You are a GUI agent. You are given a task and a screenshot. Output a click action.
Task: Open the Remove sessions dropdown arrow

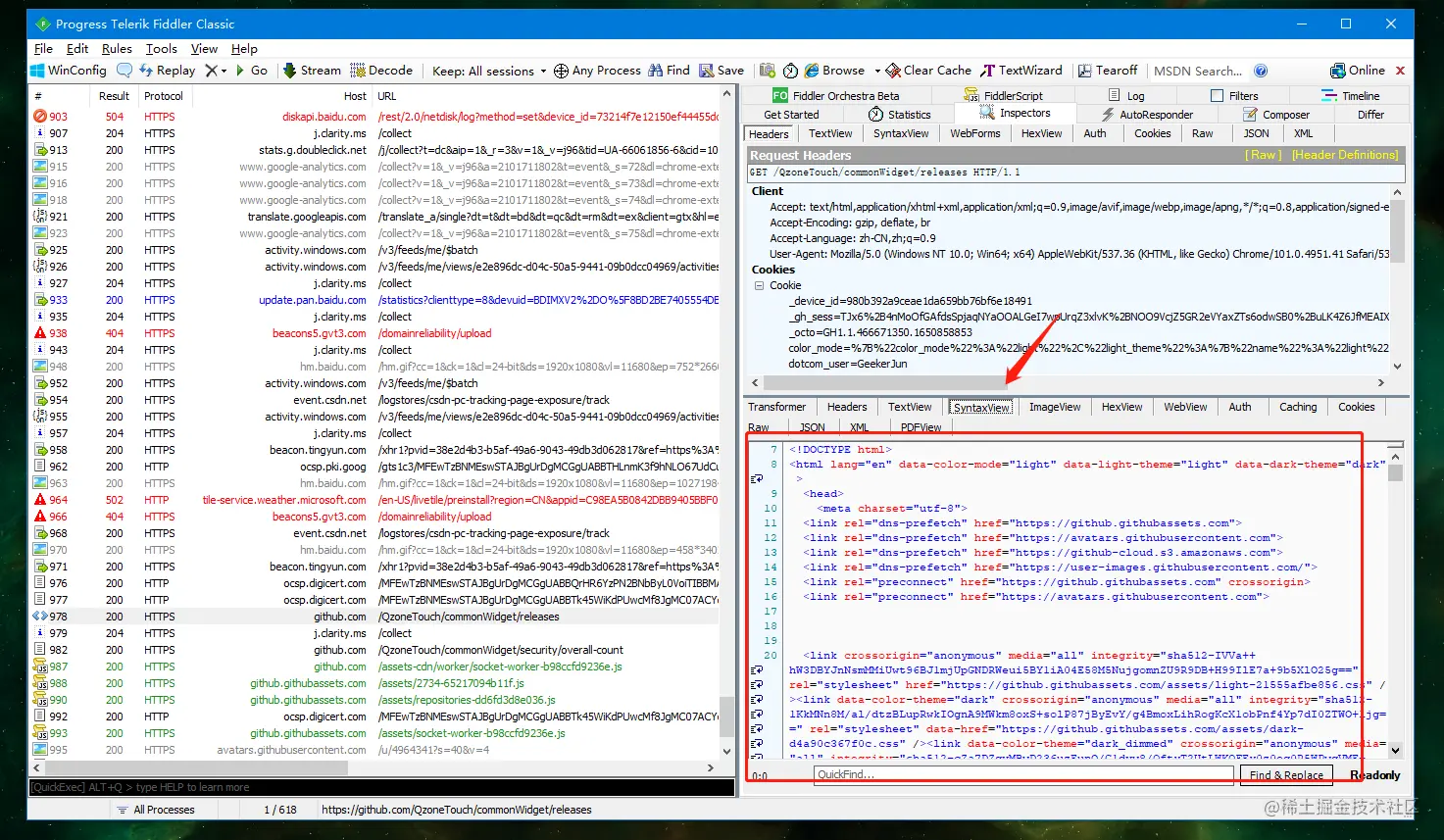point(224,71)
